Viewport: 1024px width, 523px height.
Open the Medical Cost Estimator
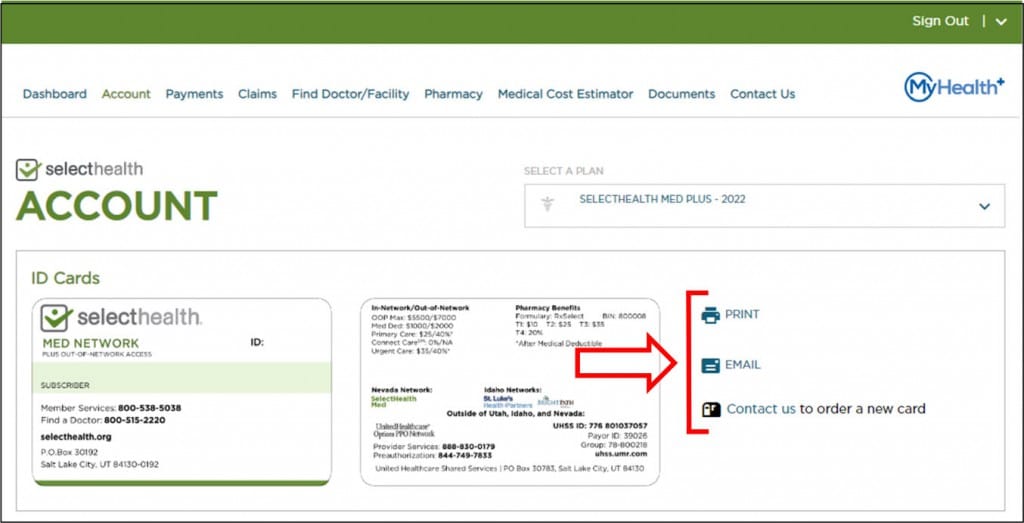566,94
